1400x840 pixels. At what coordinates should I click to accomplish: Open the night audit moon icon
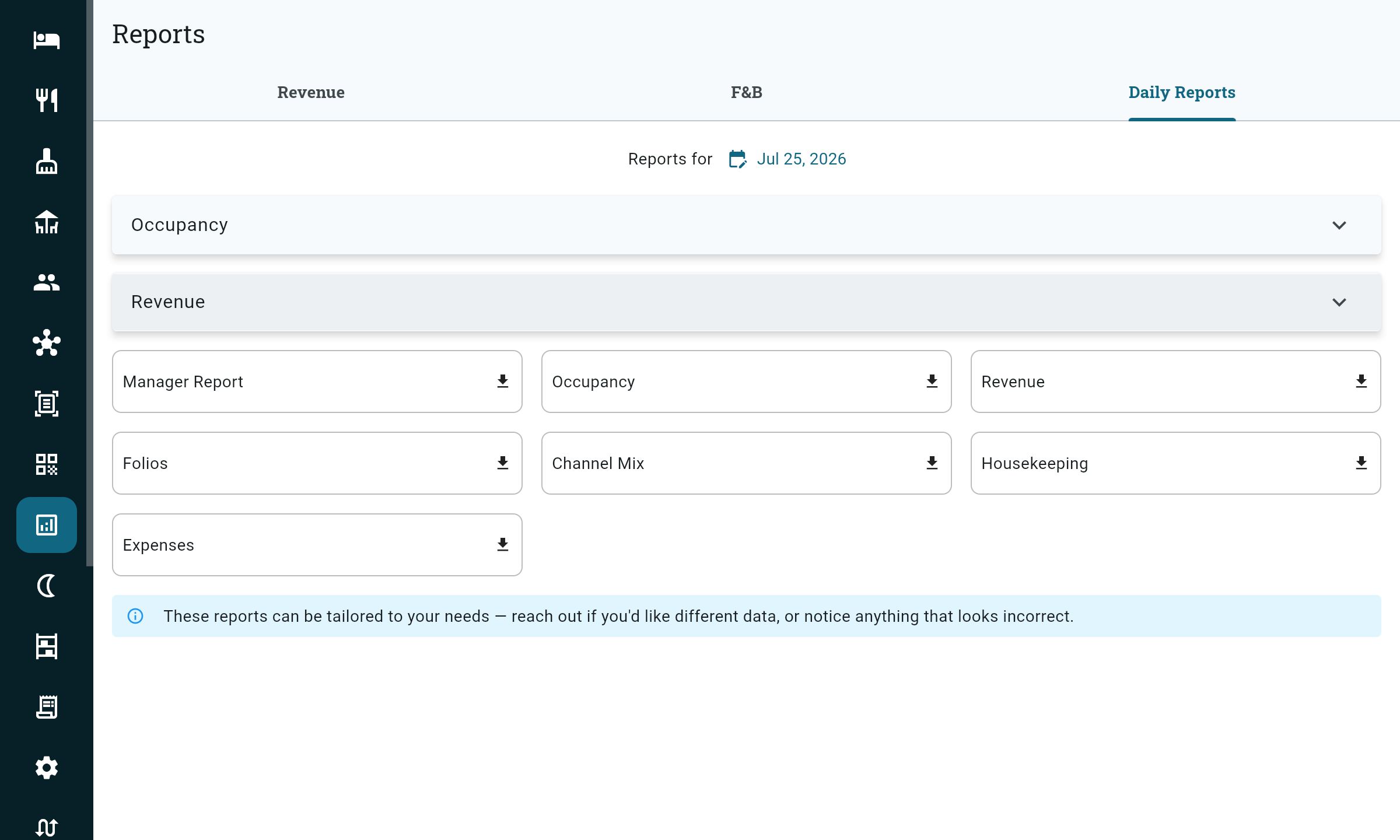pyautogui.click(x=47, y=586)
